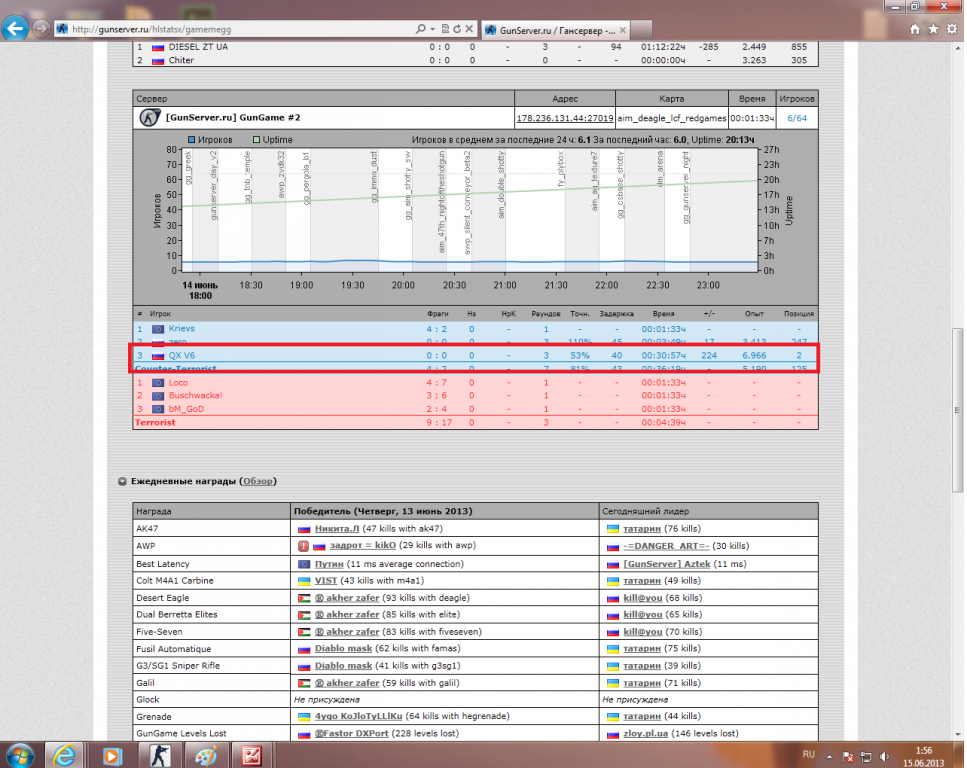Viewport: 967px width, 768px height.
Task: Collapse the Ежедневные награды section
Action: (122, 481)
